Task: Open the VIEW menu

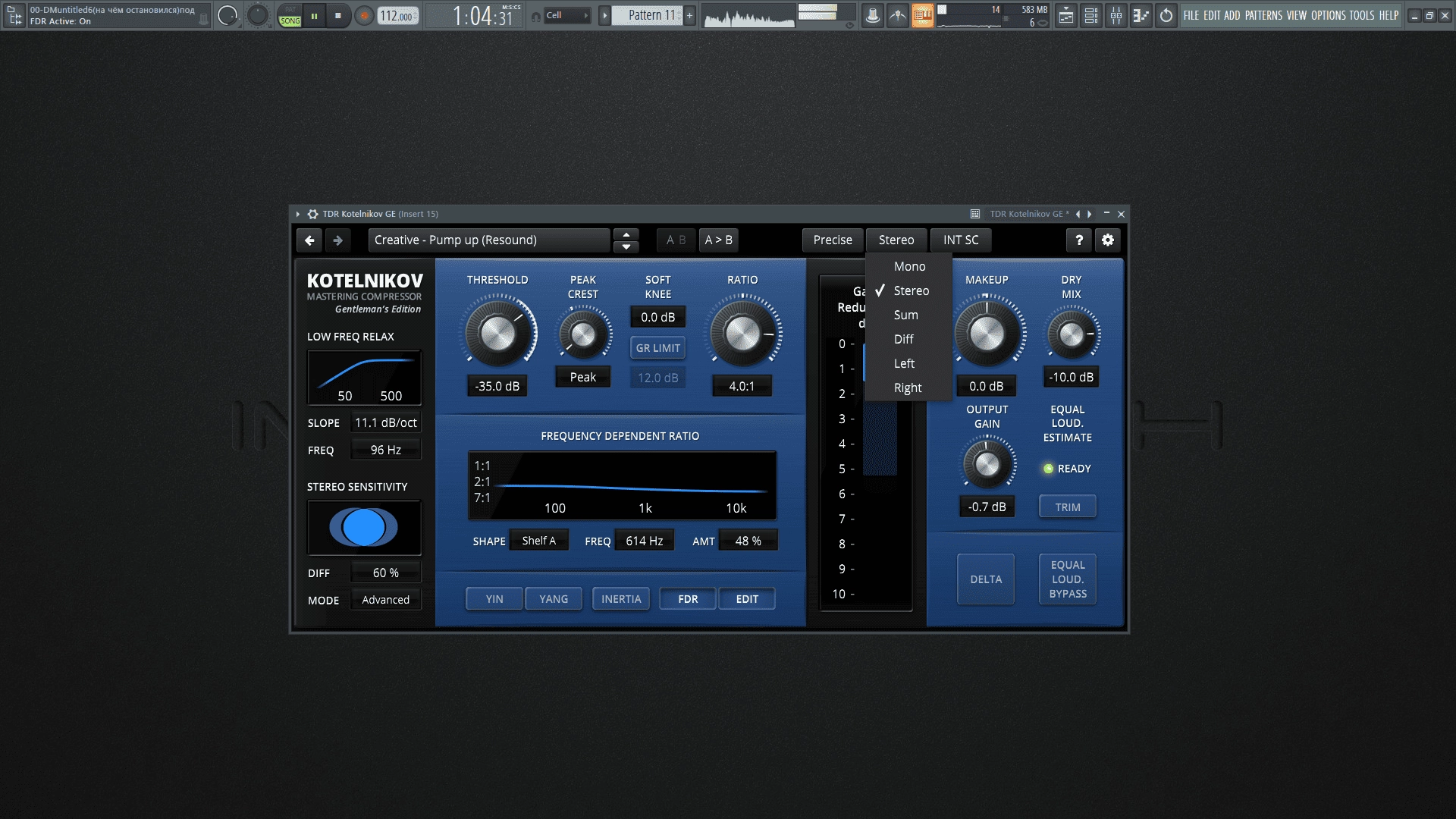Action: tap(1297, 15)
